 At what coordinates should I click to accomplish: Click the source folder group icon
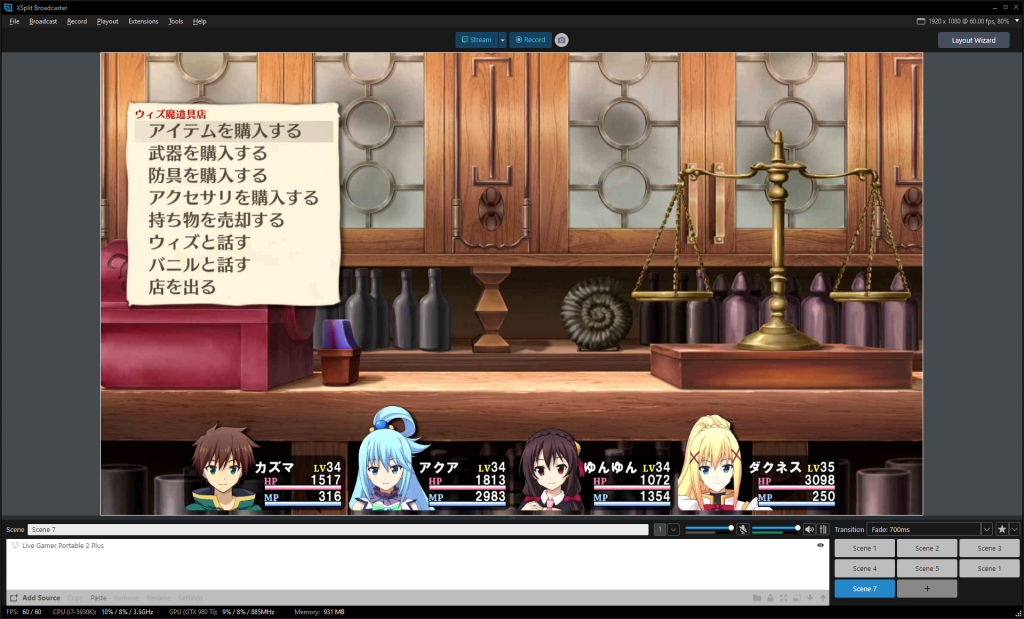click(x=756, y=598)
